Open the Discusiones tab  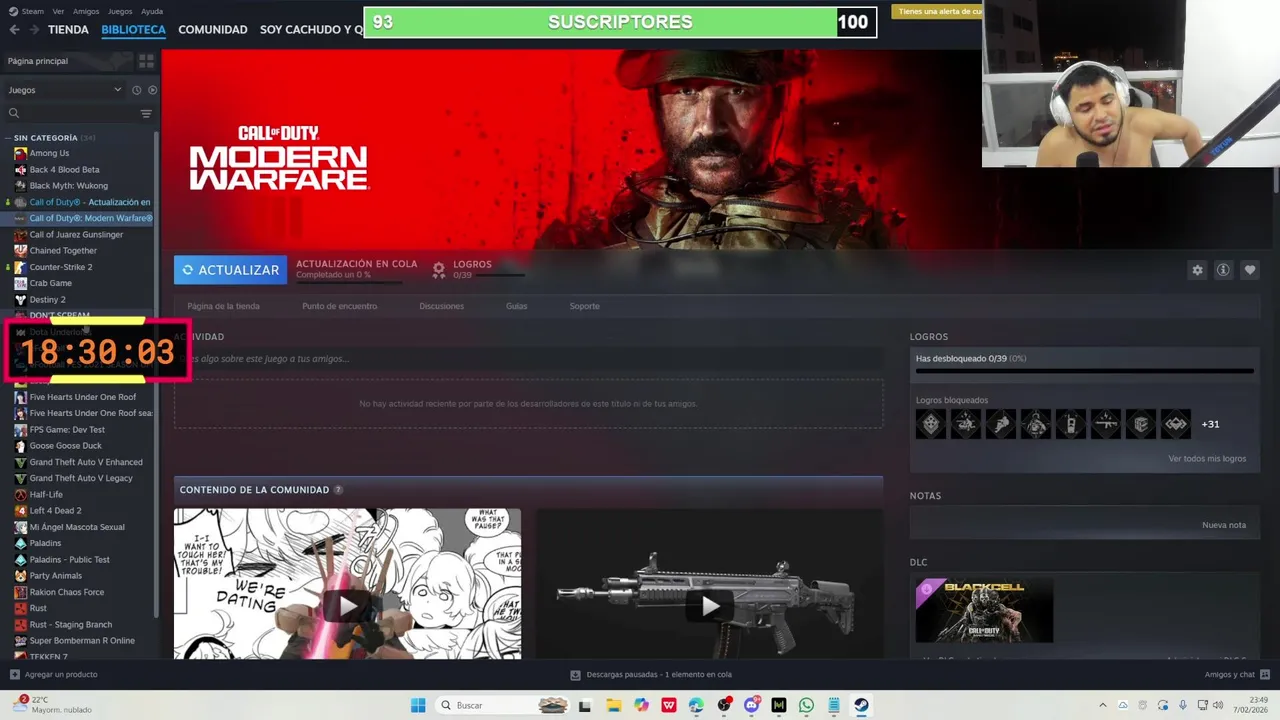(441, 306)
